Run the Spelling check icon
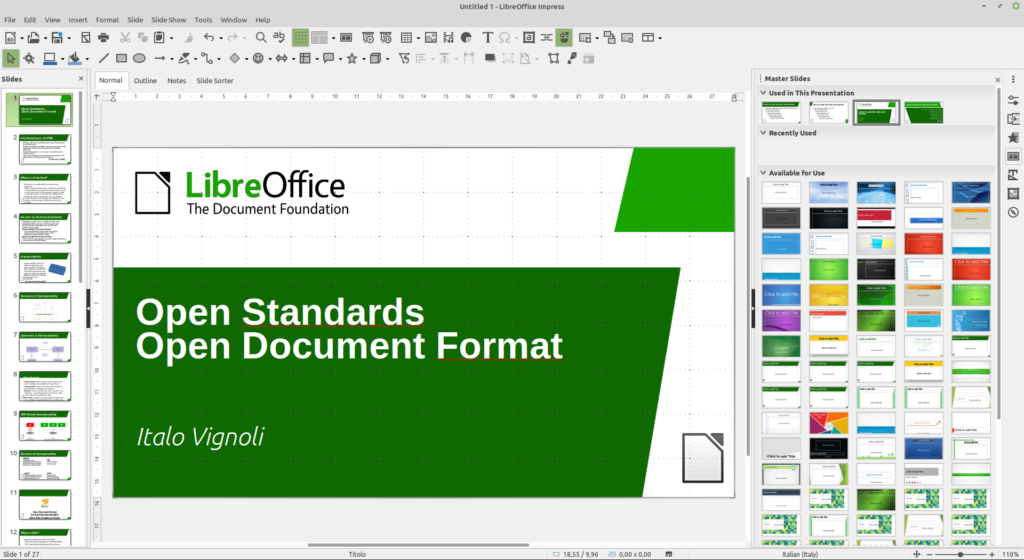 [x=279, y=38]
